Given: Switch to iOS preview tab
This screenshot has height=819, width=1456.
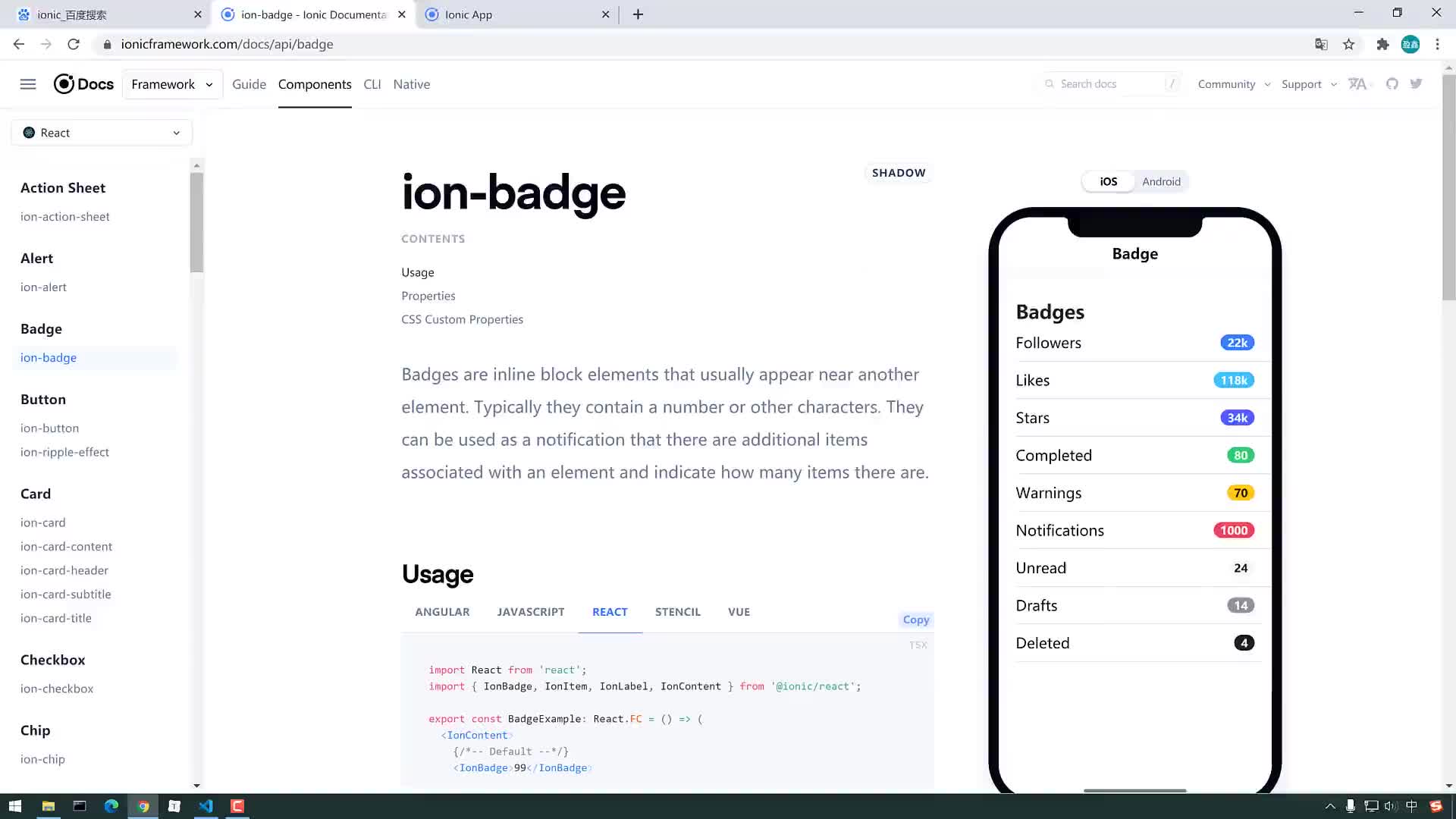Looking at the screenshot, I should tap(1108, 181).
